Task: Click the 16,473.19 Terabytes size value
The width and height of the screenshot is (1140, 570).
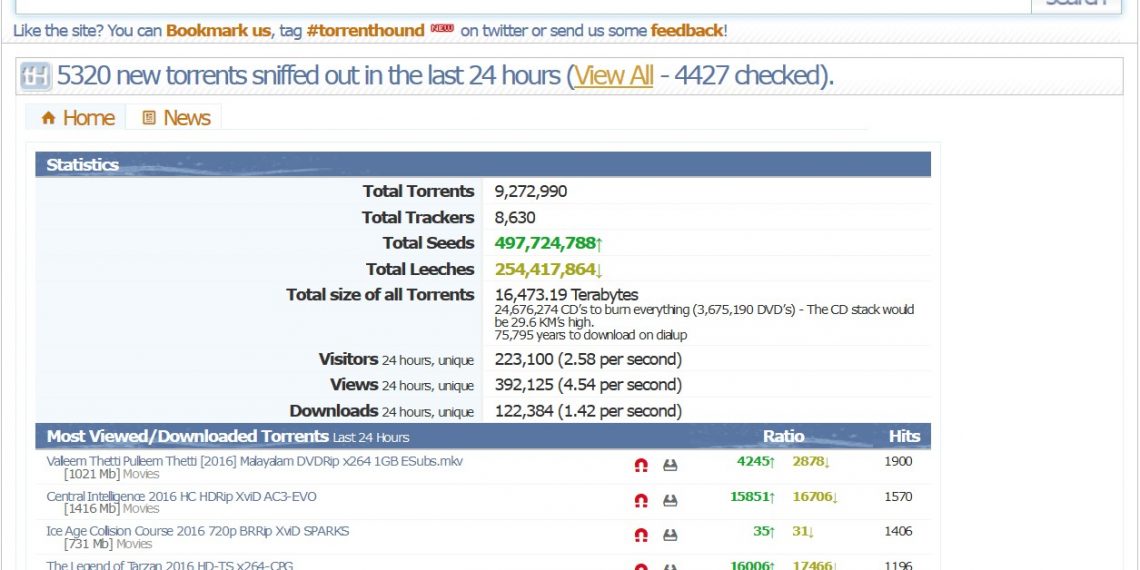Action: [x=566, y=295]
